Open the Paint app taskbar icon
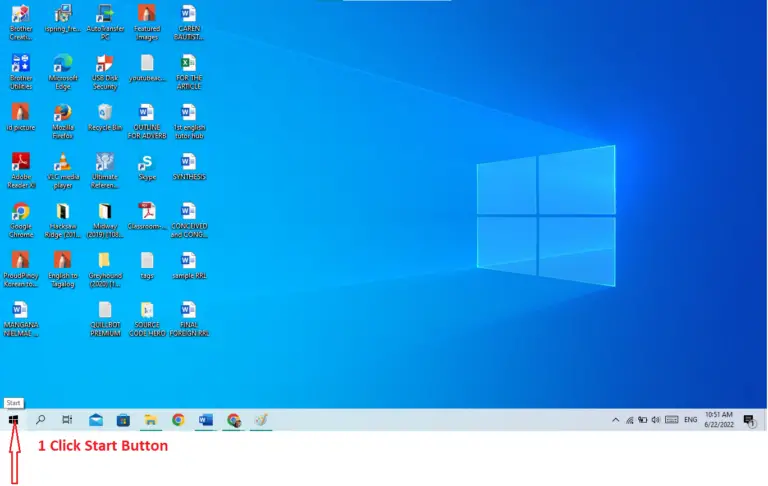768x486 pixels. point(260,420)
